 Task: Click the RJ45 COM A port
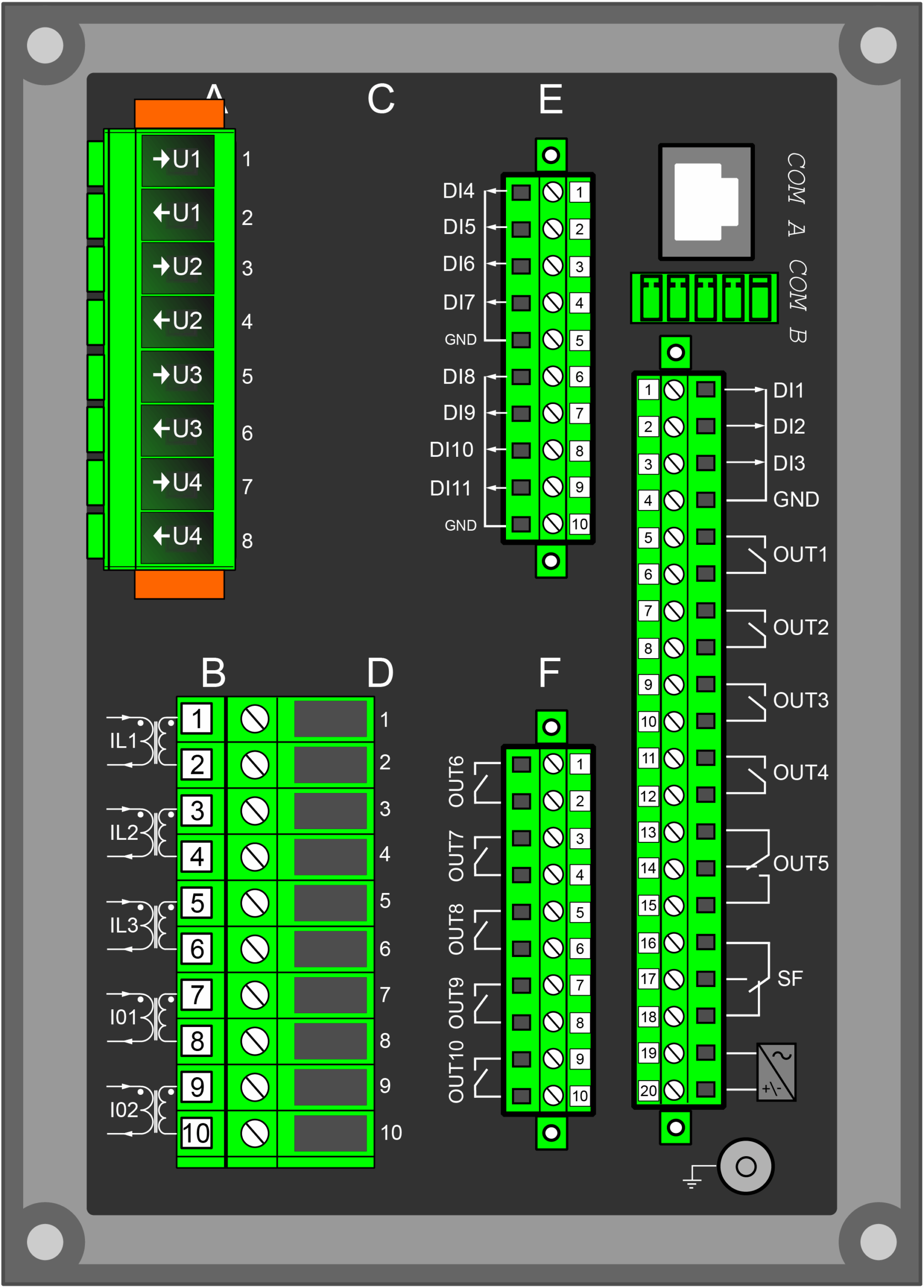coord(706,202)
